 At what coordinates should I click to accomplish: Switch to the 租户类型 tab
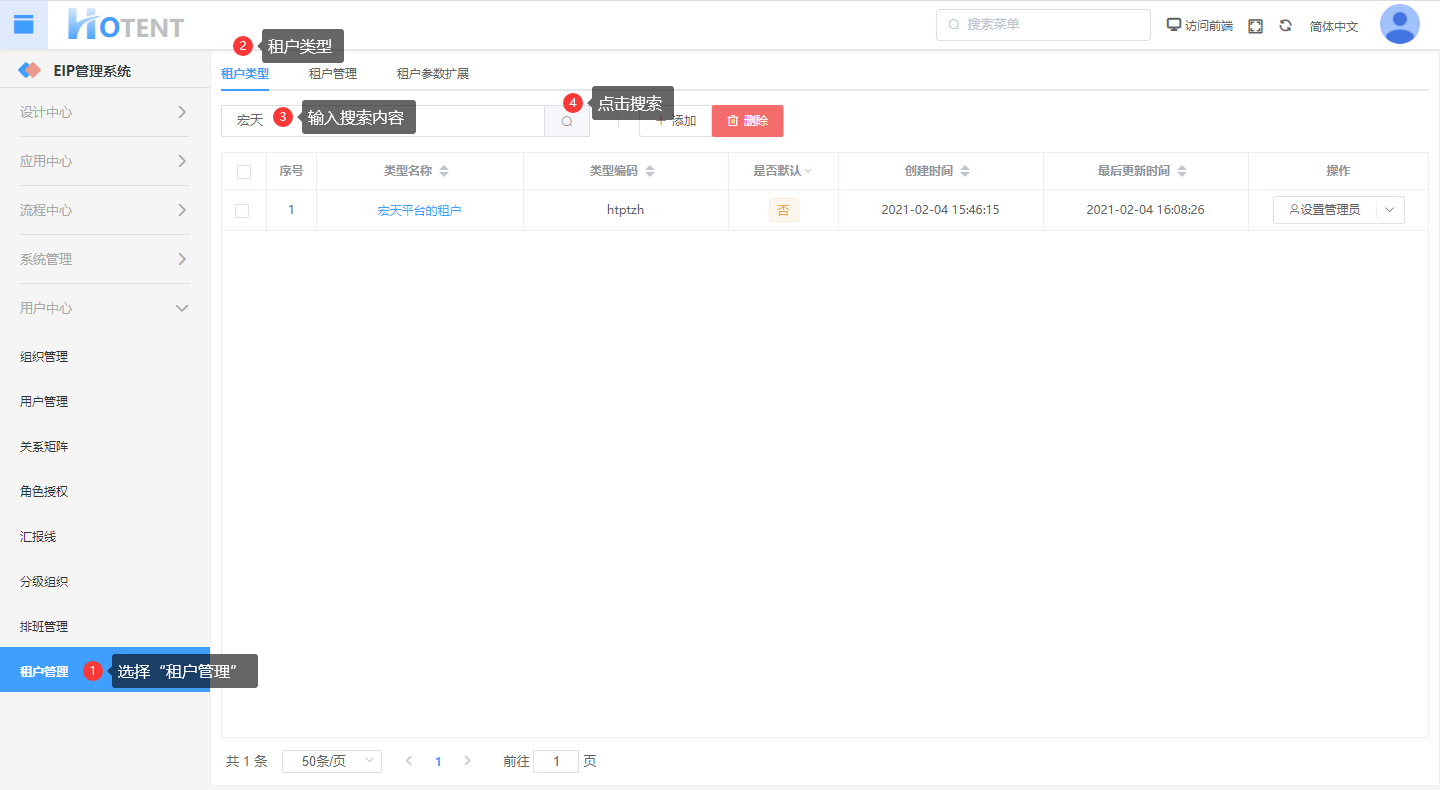point(245,73)
